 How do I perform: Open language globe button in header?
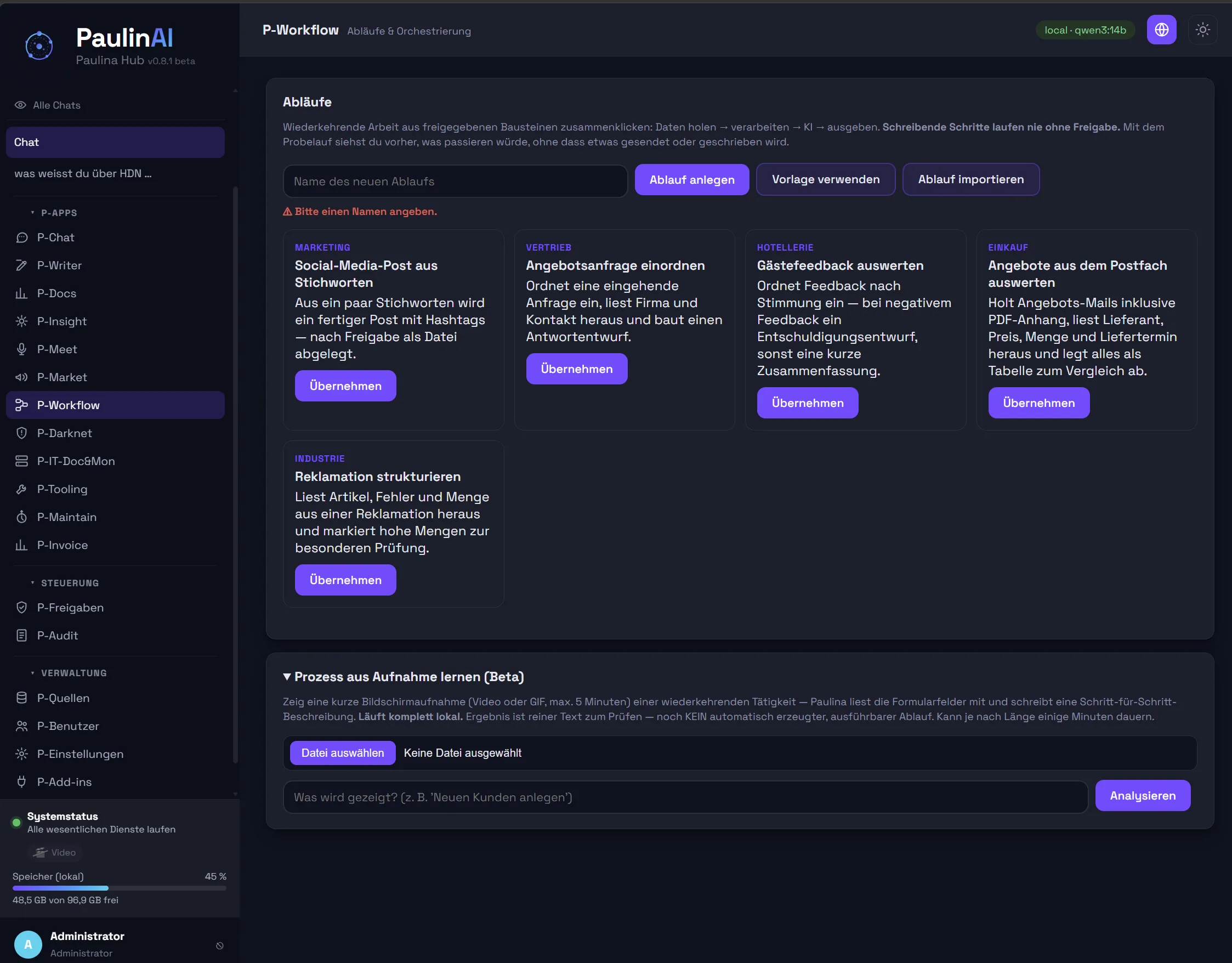[x=1161, y=30]
